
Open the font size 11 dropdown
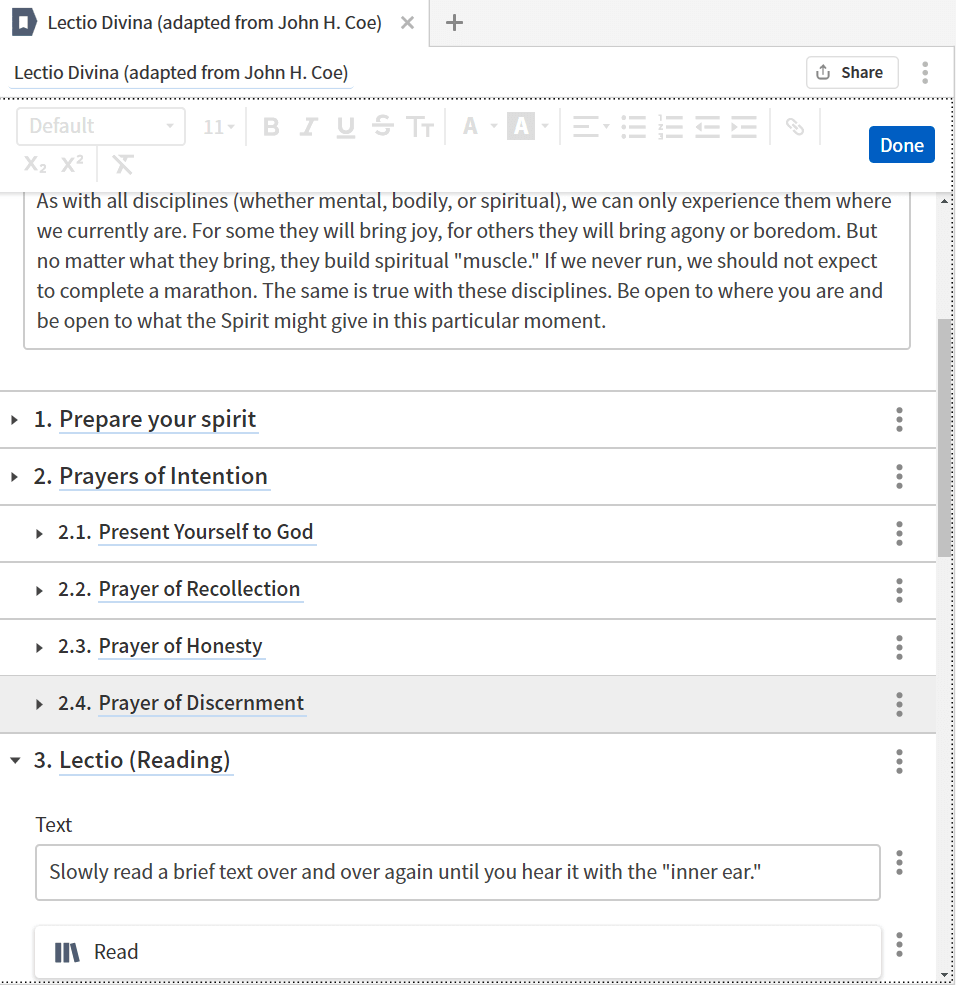(x=219, y=127)
